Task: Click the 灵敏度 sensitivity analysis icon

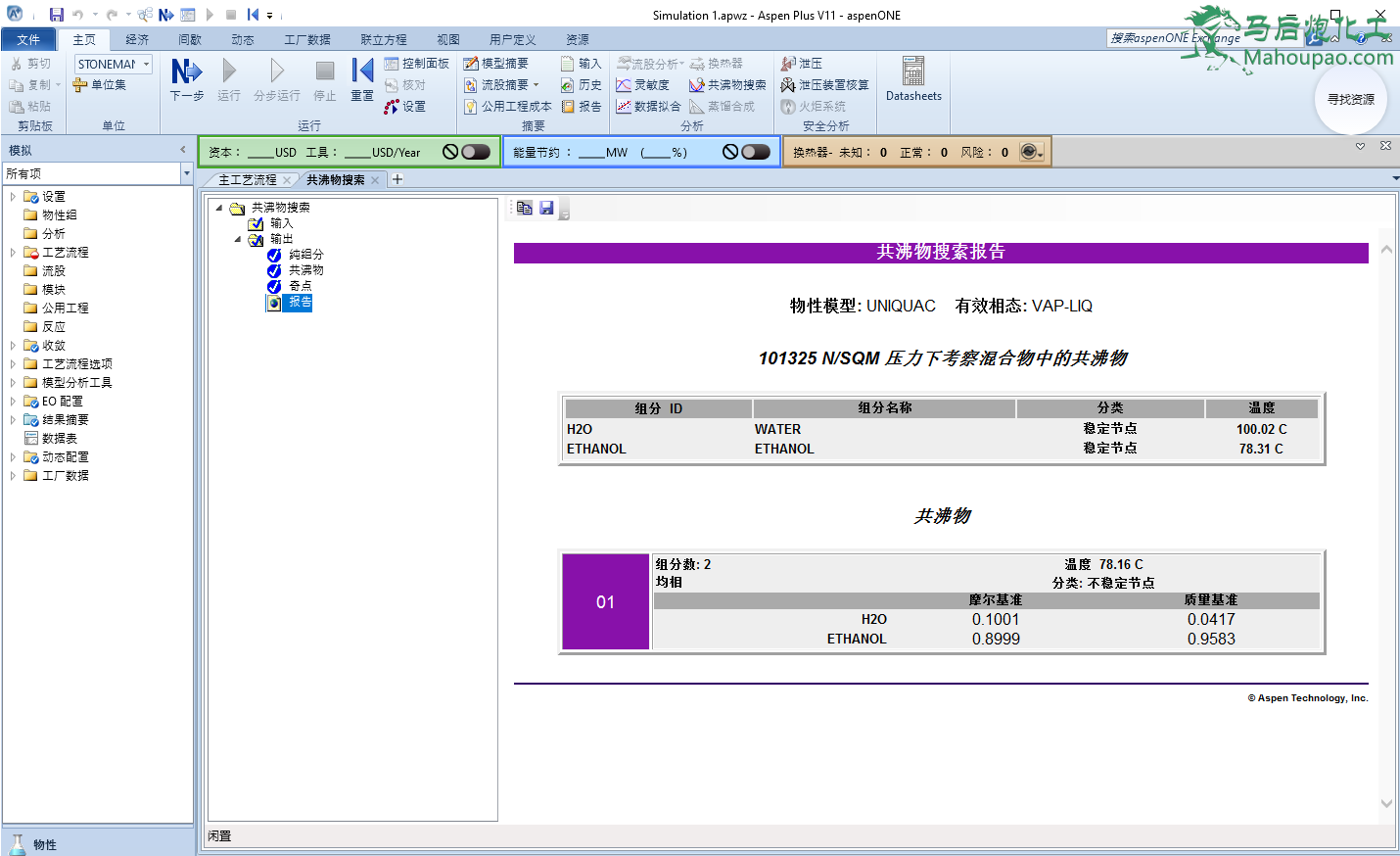Action: (642, 85)
